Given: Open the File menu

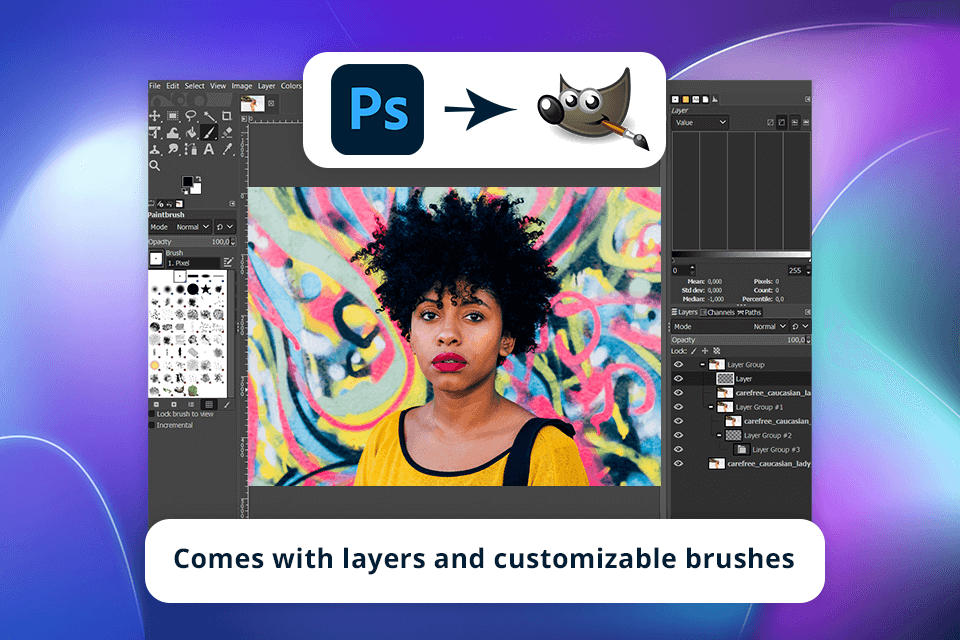Looking at the screenshot, I should pyautogui.click(x=155, y=86).
